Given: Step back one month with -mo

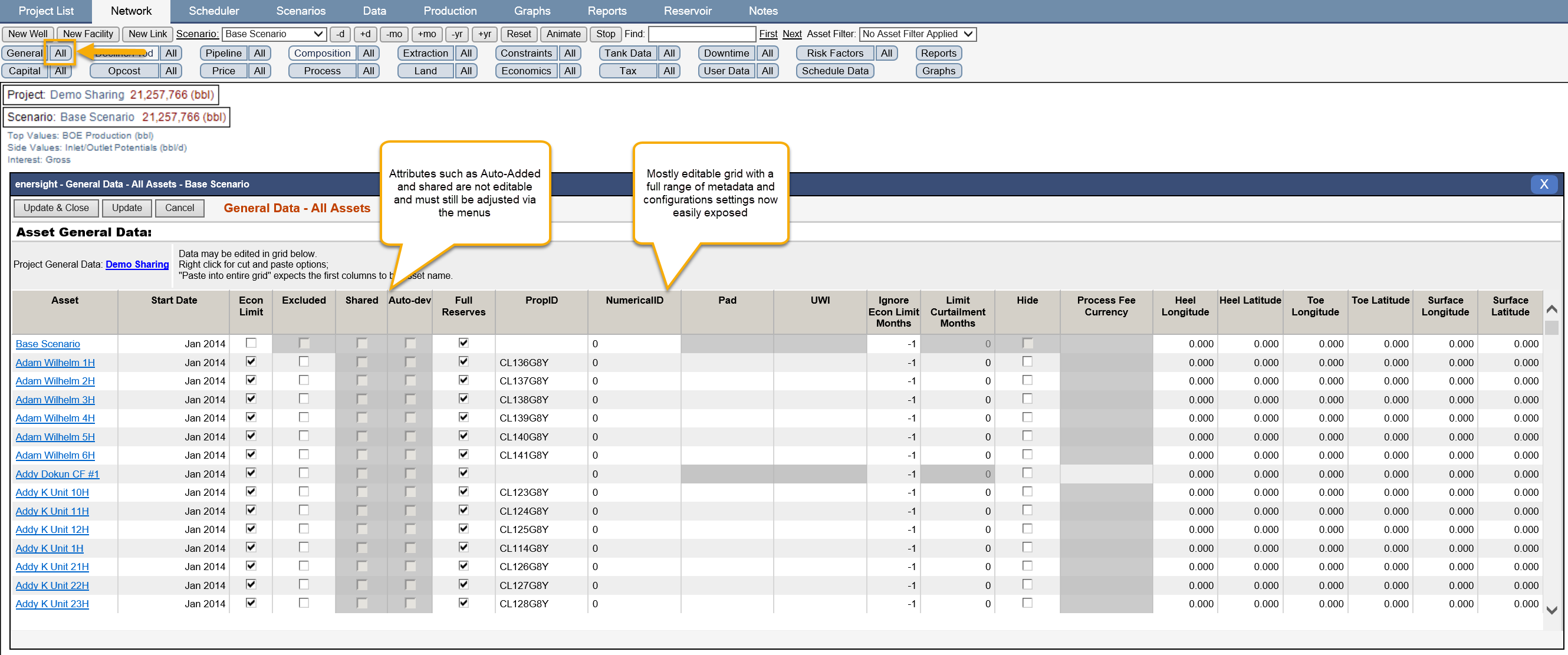Looking at the screenshot, I should point(394,34).
